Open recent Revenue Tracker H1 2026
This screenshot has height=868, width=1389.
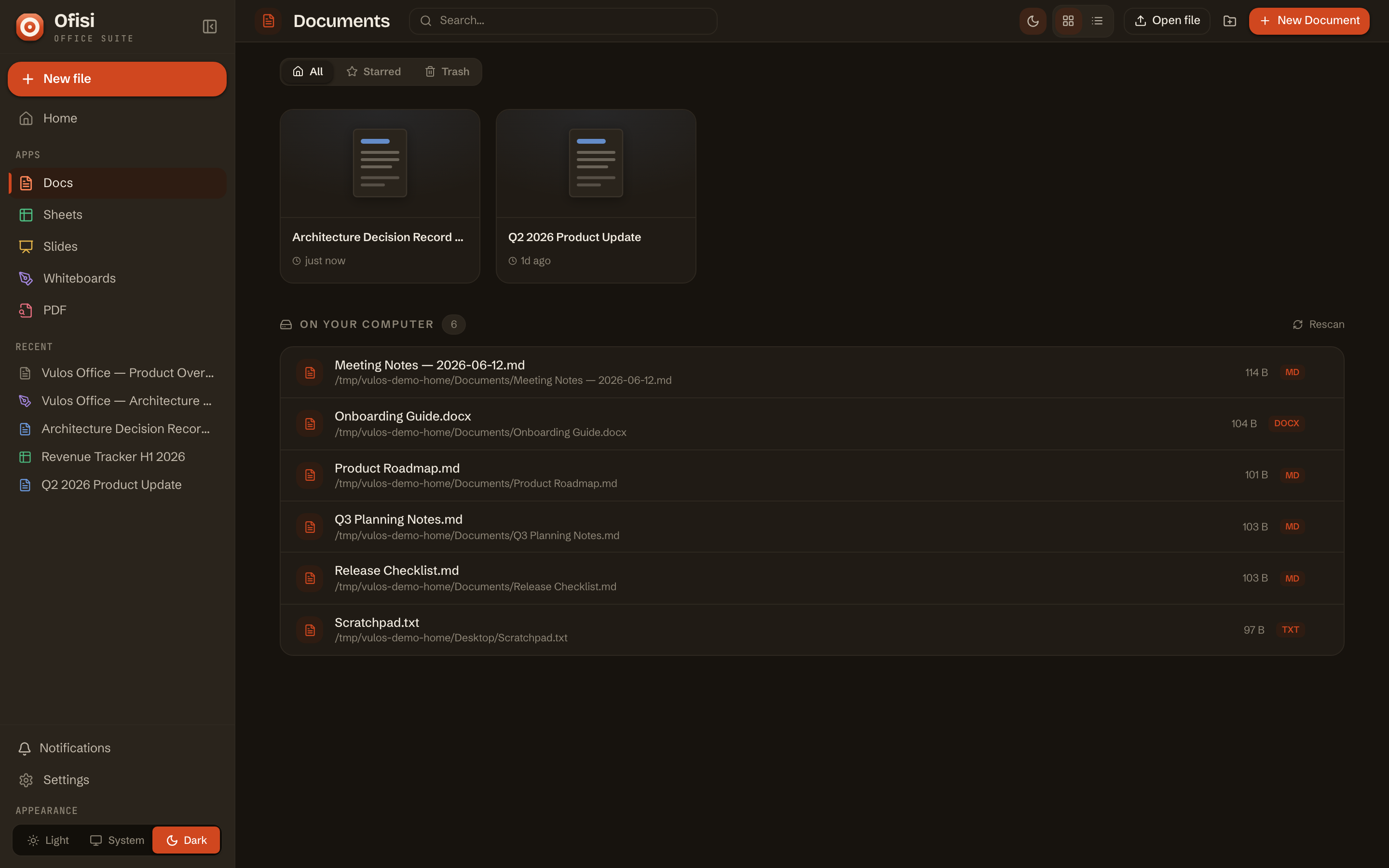click(x=117, y=457)
